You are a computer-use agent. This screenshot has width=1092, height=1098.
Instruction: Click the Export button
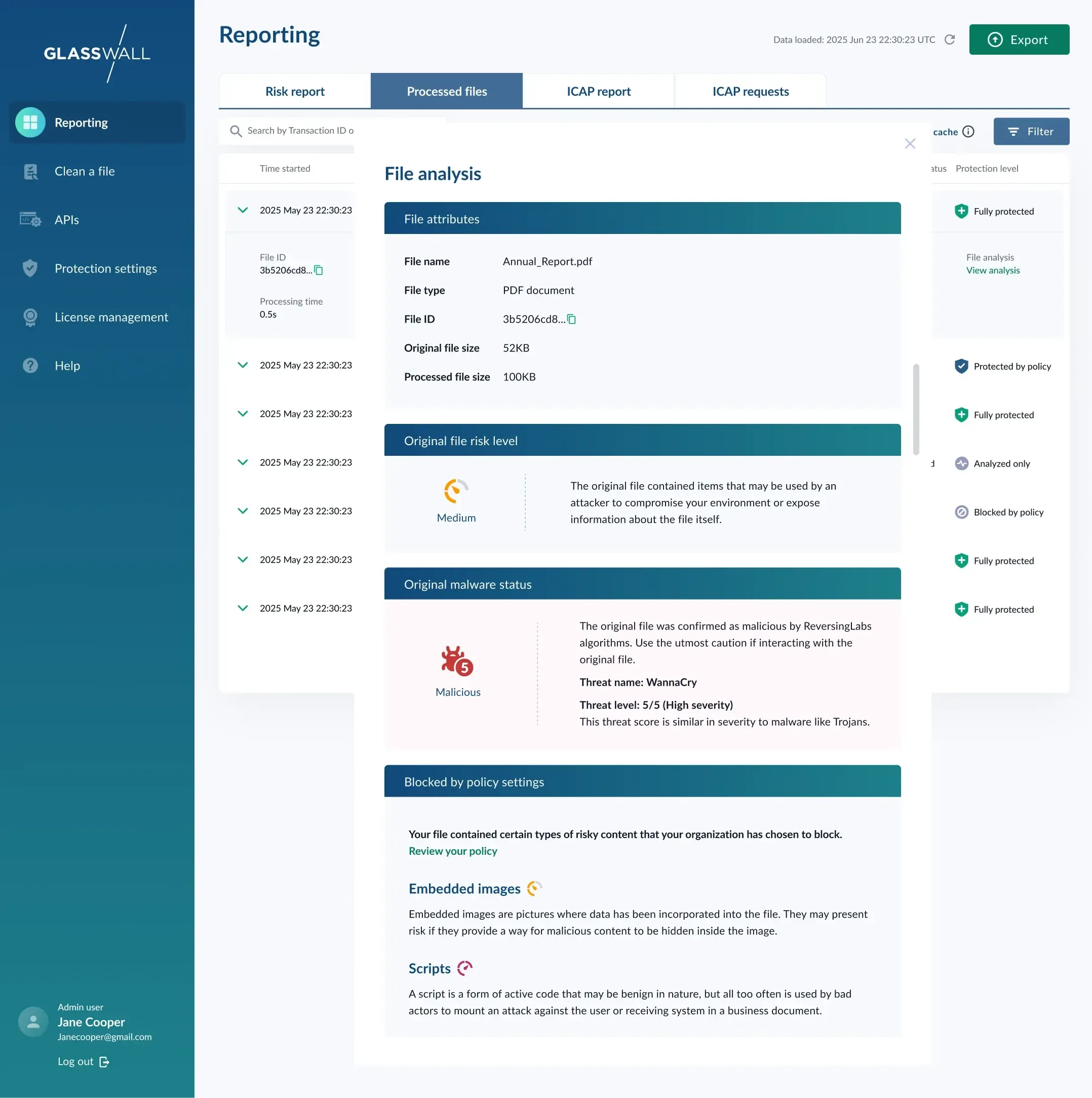tap(1019, 39)
